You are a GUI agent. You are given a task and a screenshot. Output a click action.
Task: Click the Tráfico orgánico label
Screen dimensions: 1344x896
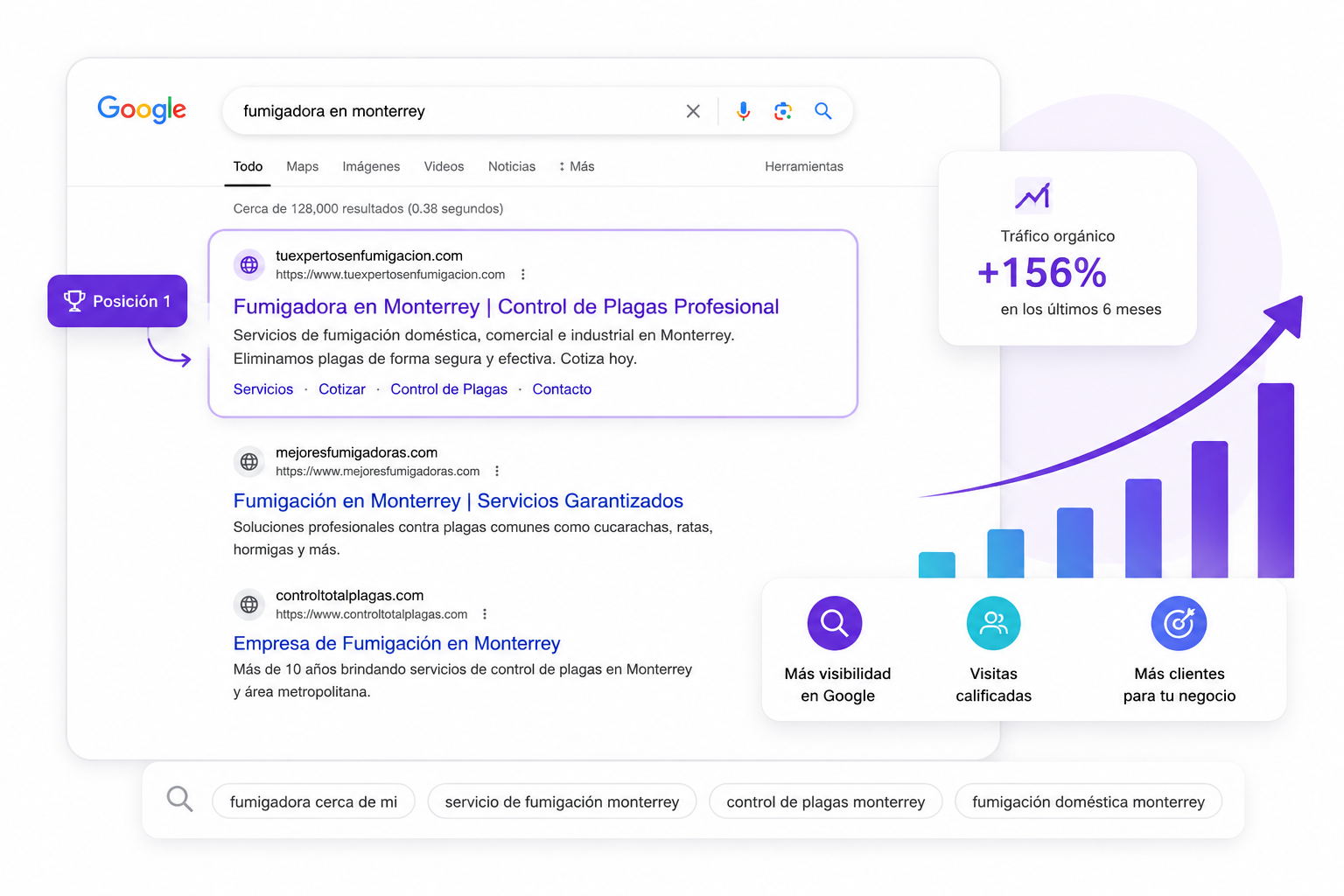[x=1057, y=236]
